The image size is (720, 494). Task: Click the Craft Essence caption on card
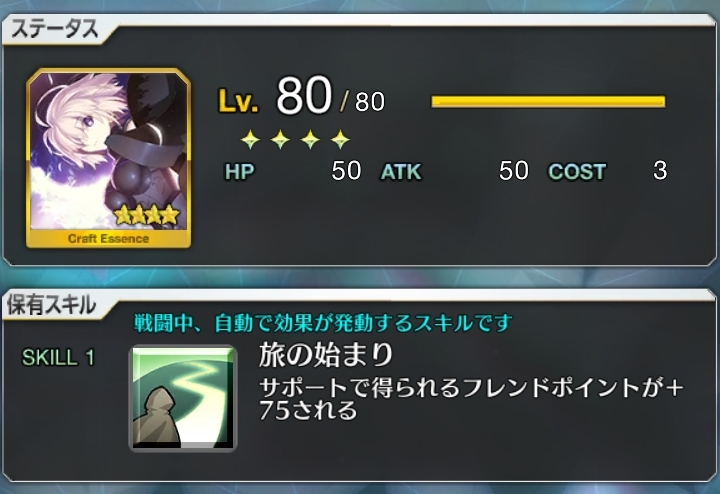tap(108, 239)
